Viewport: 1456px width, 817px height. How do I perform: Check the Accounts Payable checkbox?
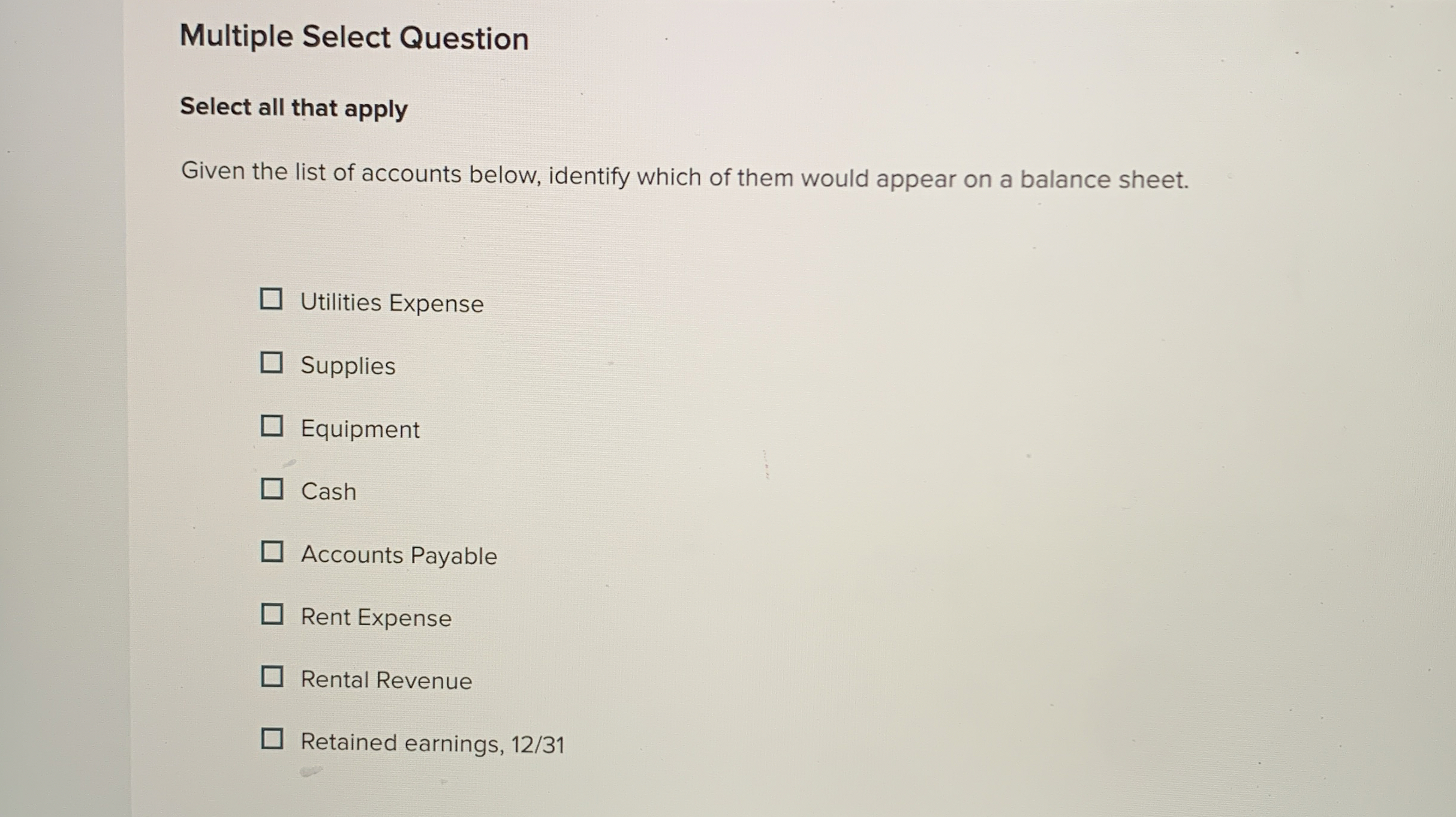tap(273, 553)
